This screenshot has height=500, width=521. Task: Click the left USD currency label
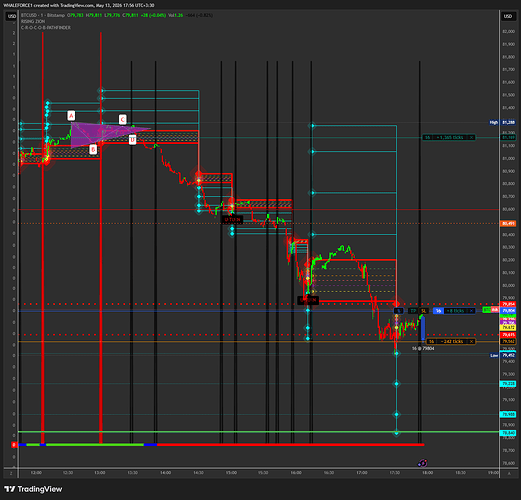click(12, 16)
